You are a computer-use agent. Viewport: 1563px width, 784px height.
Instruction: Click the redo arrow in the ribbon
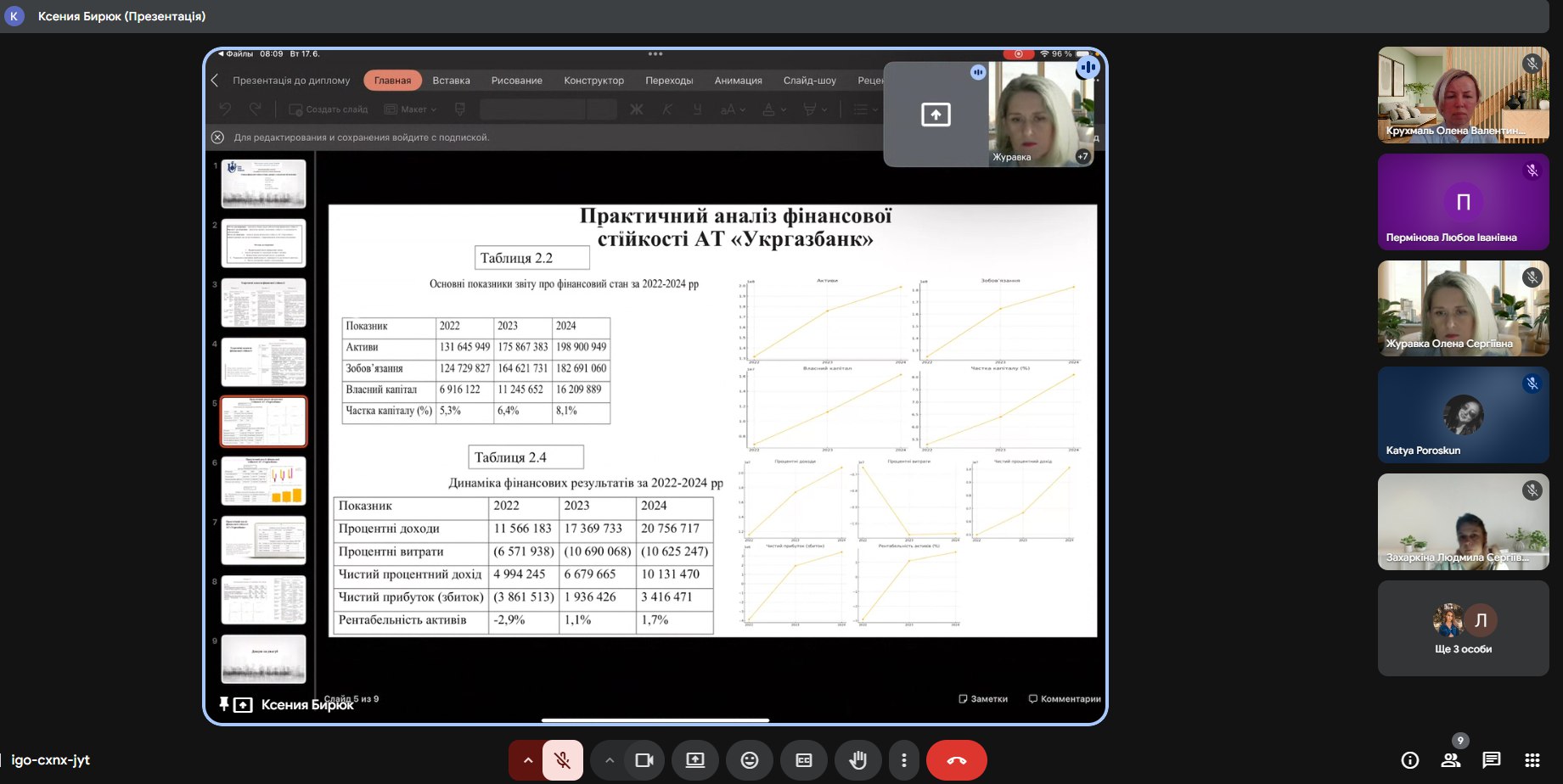(255, 109)
